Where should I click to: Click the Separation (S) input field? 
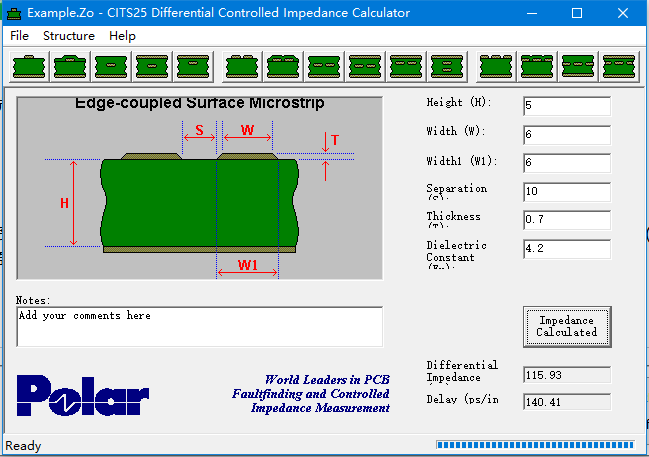567,192
